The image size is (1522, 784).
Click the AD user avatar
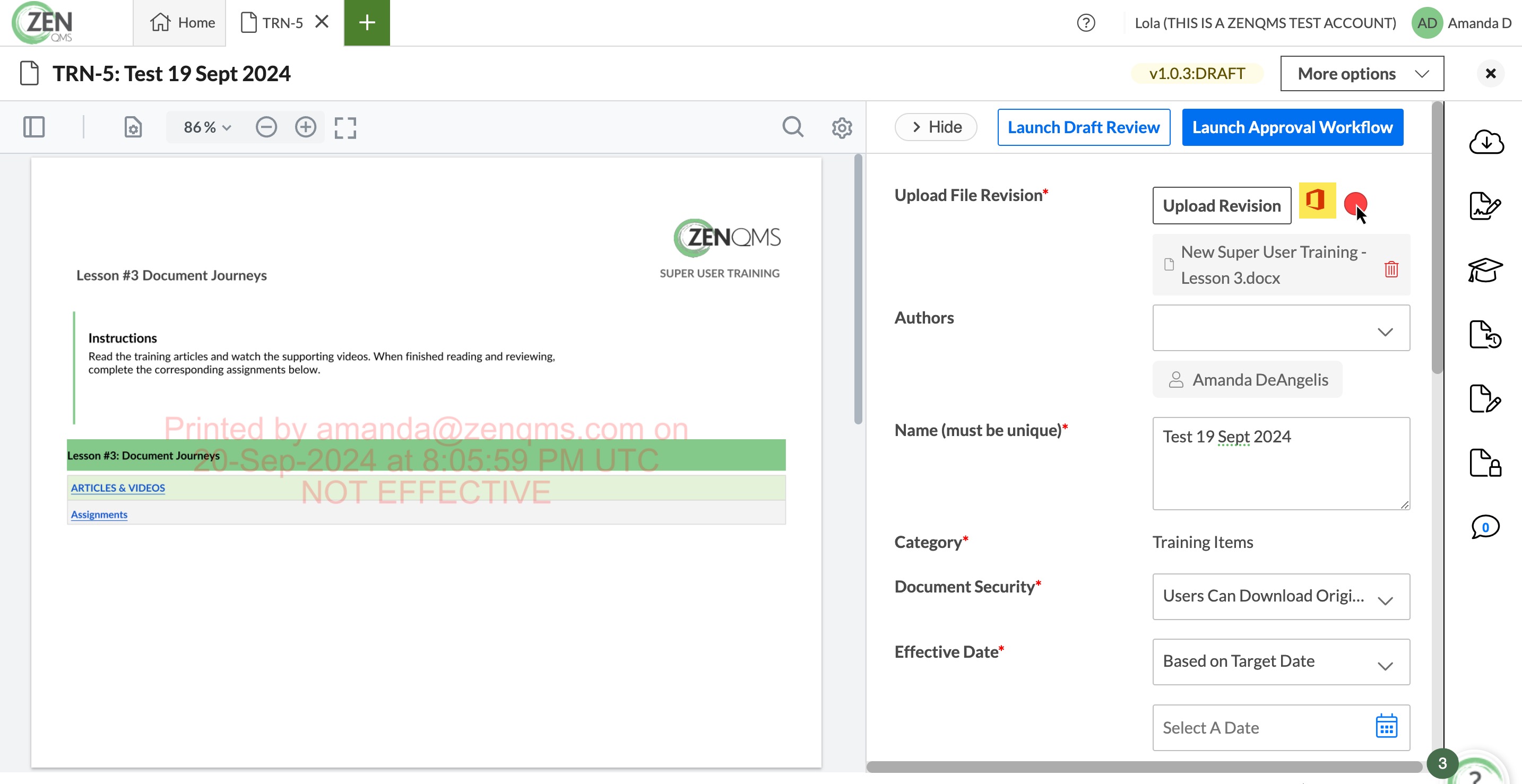click(x=1427, y=23)
